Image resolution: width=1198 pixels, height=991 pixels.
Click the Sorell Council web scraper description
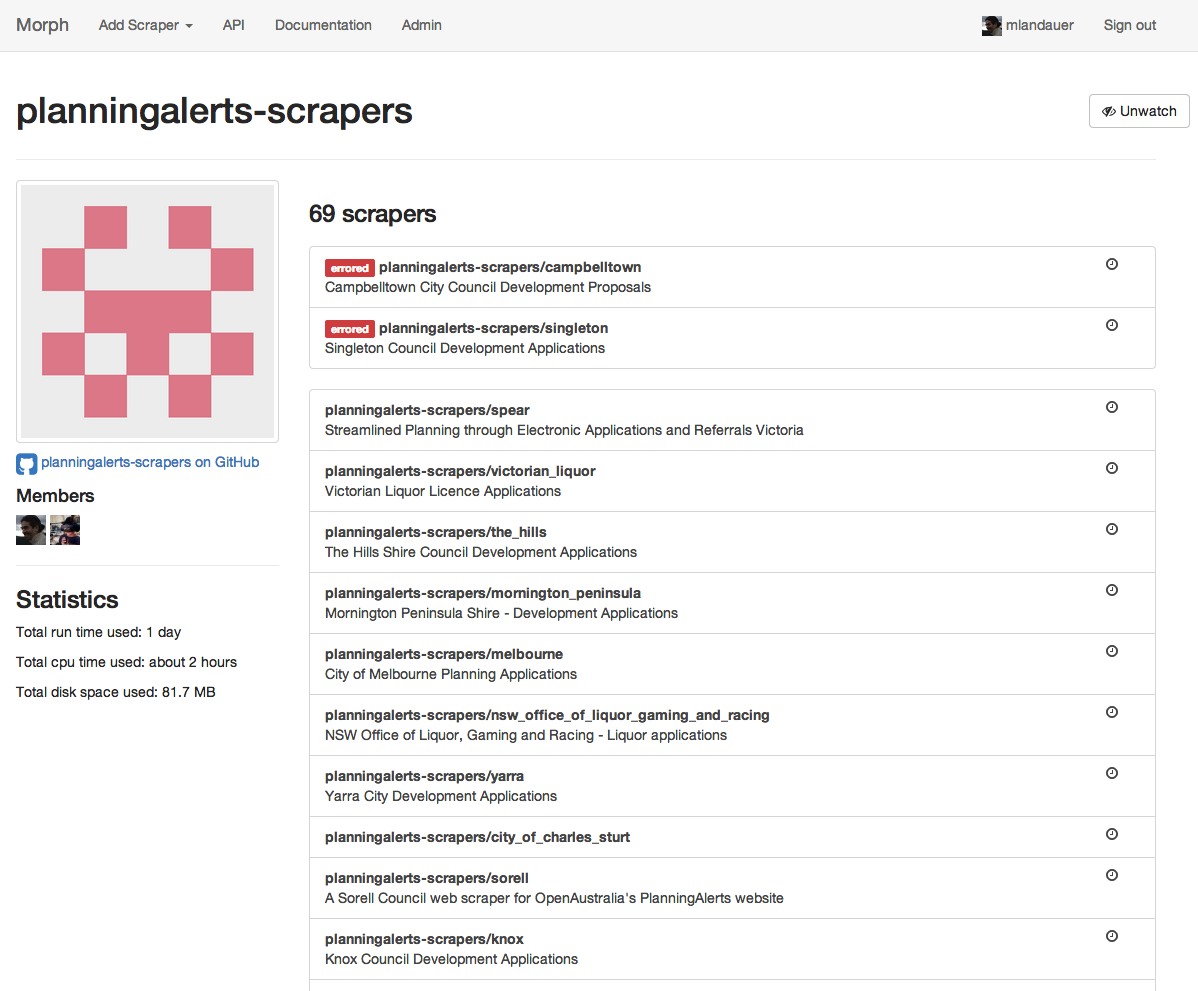[x=554, y=899]
